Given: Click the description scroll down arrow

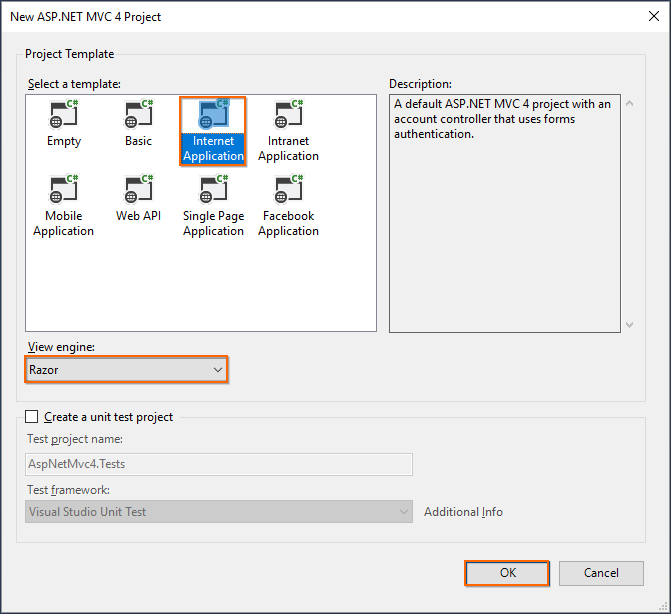Looking at the screenshot, I should pos(629,325).
